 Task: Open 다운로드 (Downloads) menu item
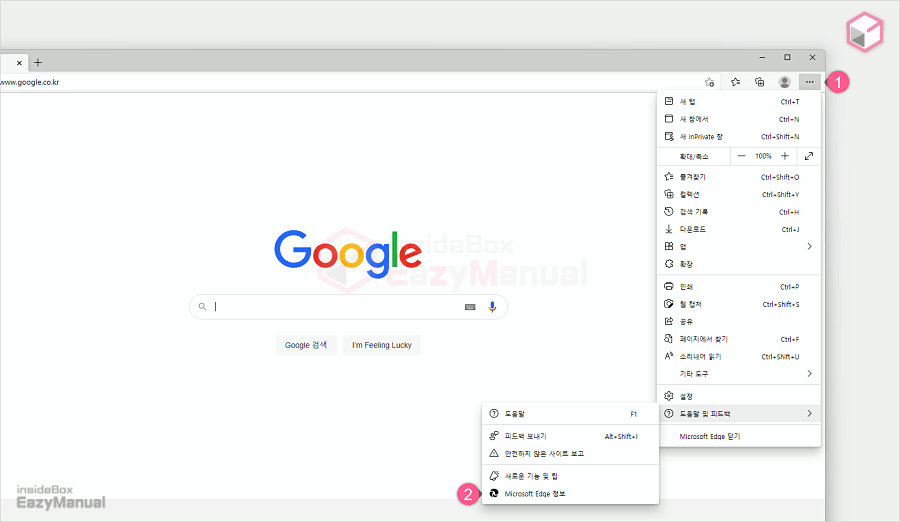(x=739, y=229)
